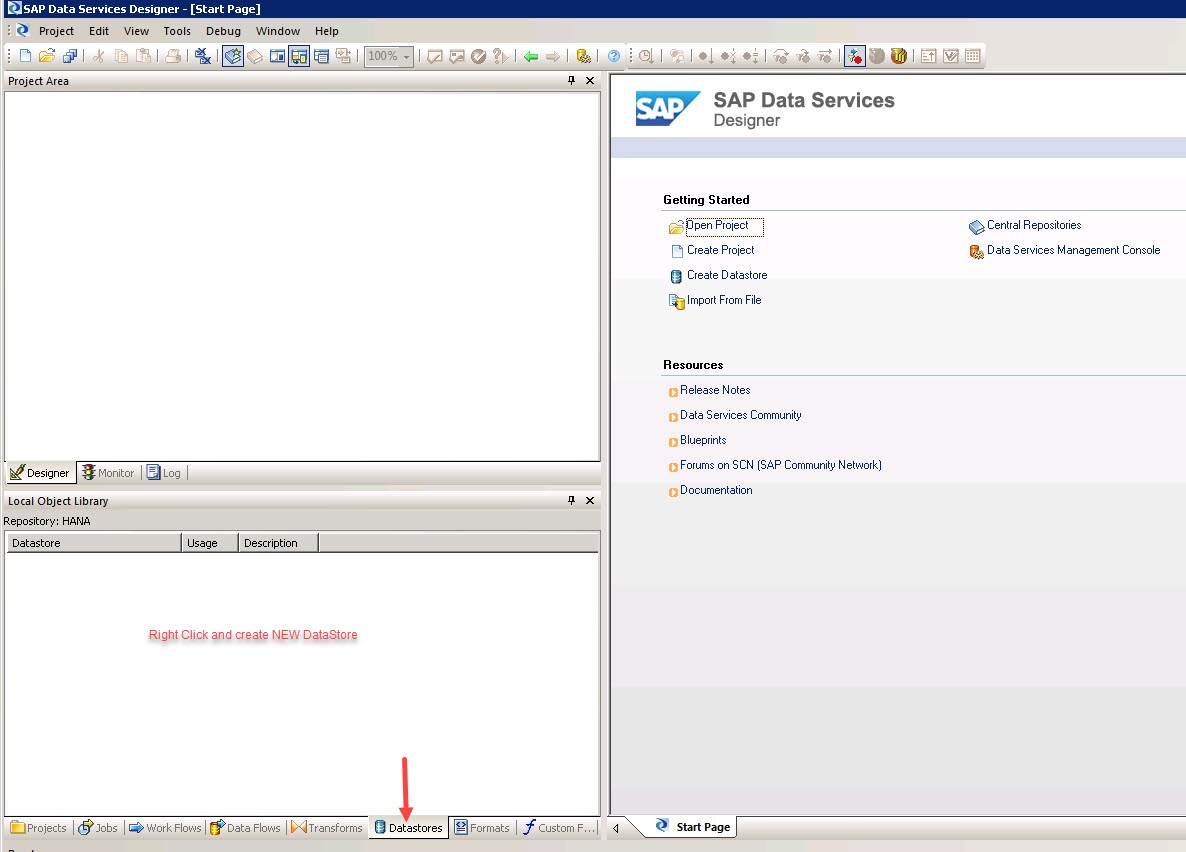Open Data Services Management Console link
The height and width of the screenshot is (852, 1186).
pos(1073,250)
